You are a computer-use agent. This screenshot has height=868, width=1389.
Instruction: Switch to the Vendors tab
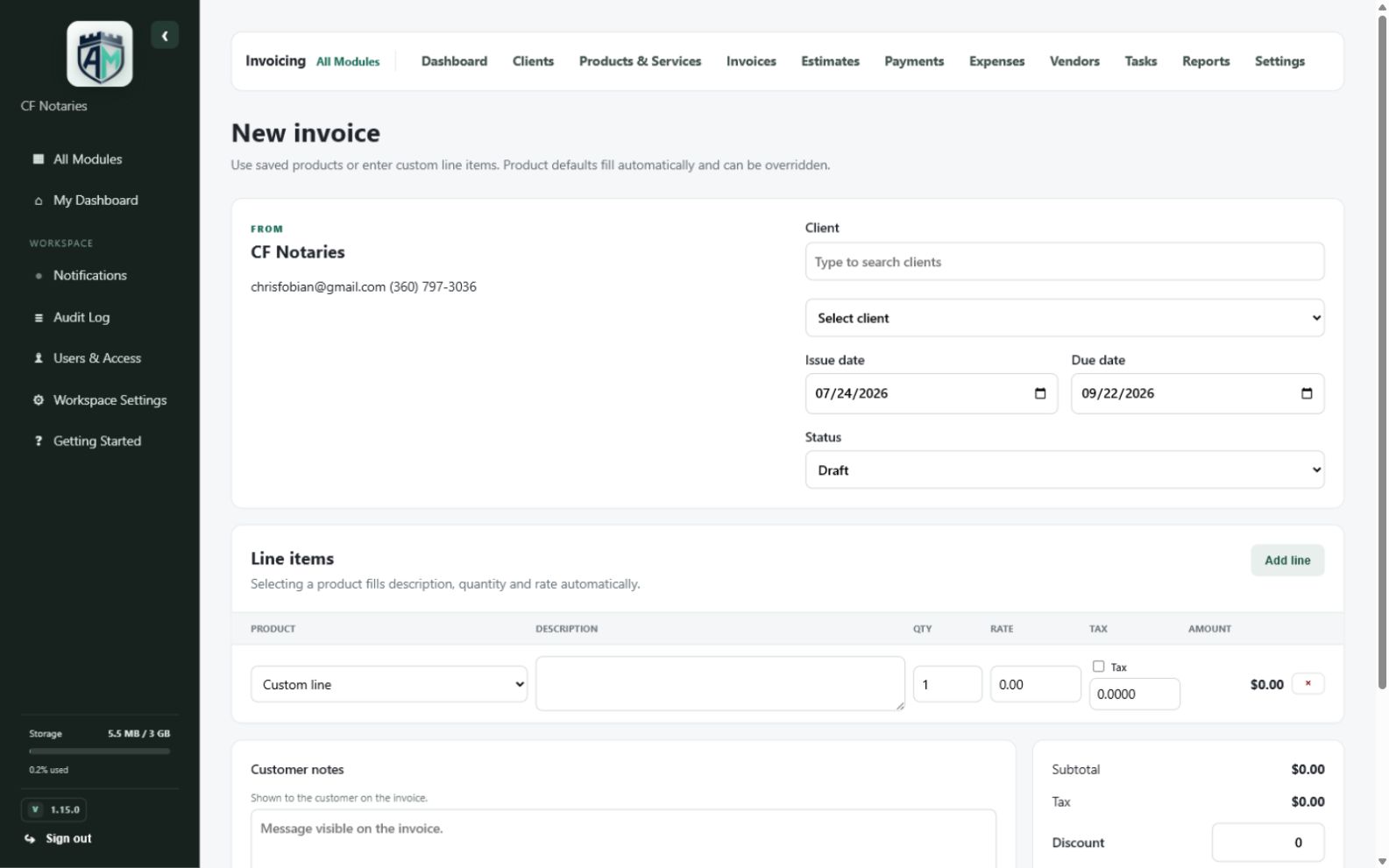click(x=1074, y=61)
